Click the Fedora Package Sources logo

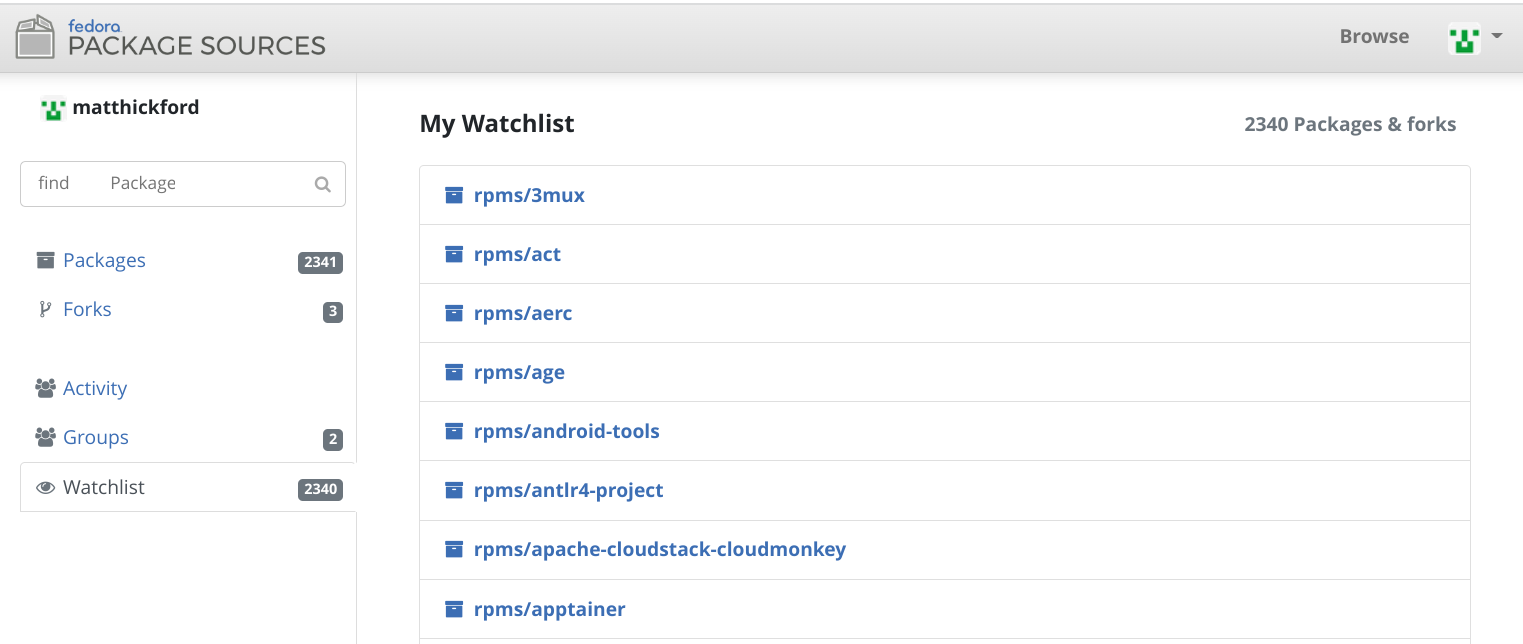click(171, 37)
